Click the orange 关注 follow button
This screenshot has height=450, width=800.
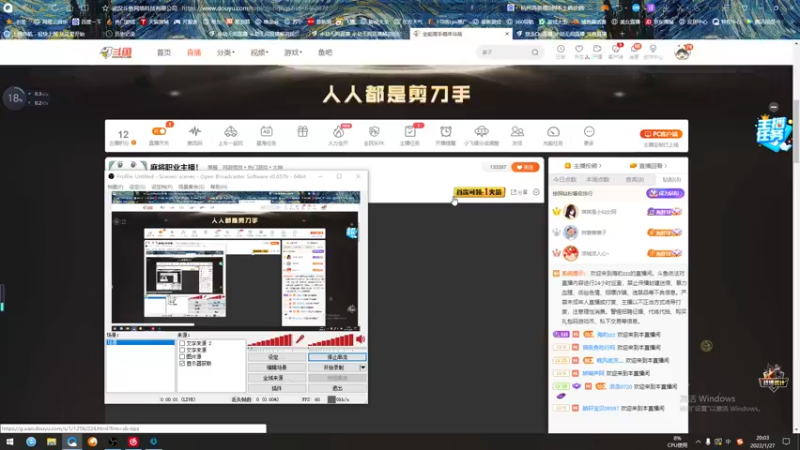tap(525, 167)
